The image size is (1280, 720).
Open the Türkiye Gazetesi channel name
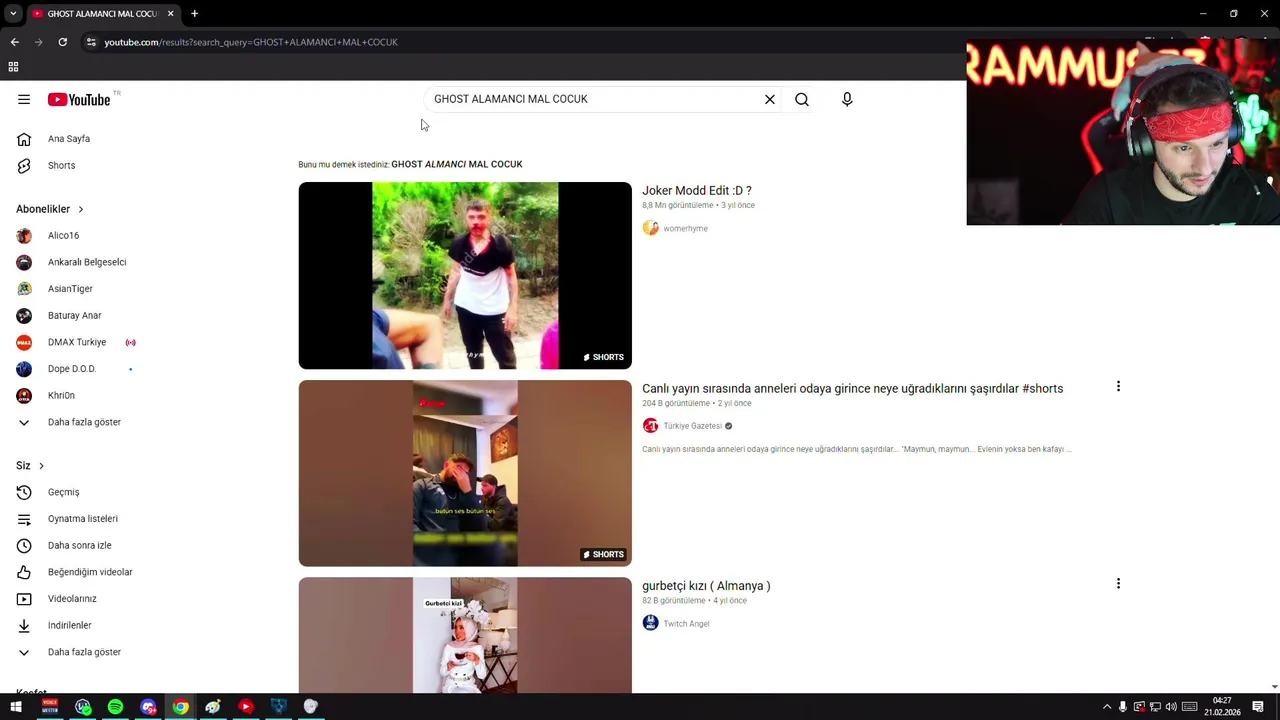coord(693,426)
